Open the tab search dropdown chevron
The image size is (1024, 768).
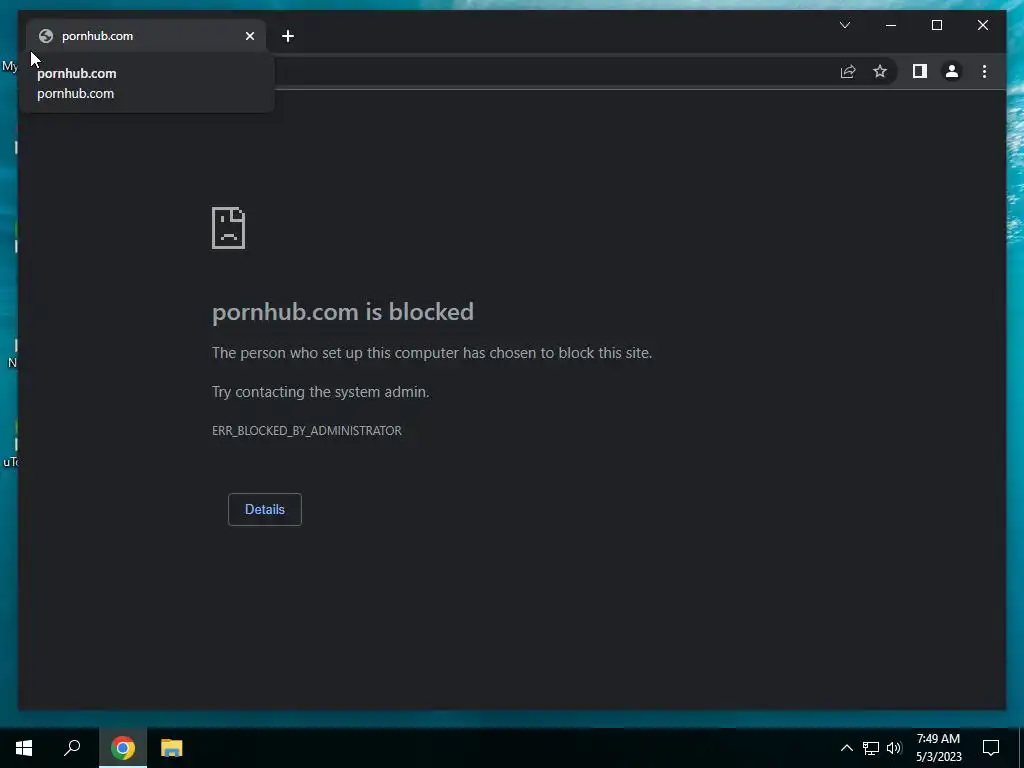844,25
